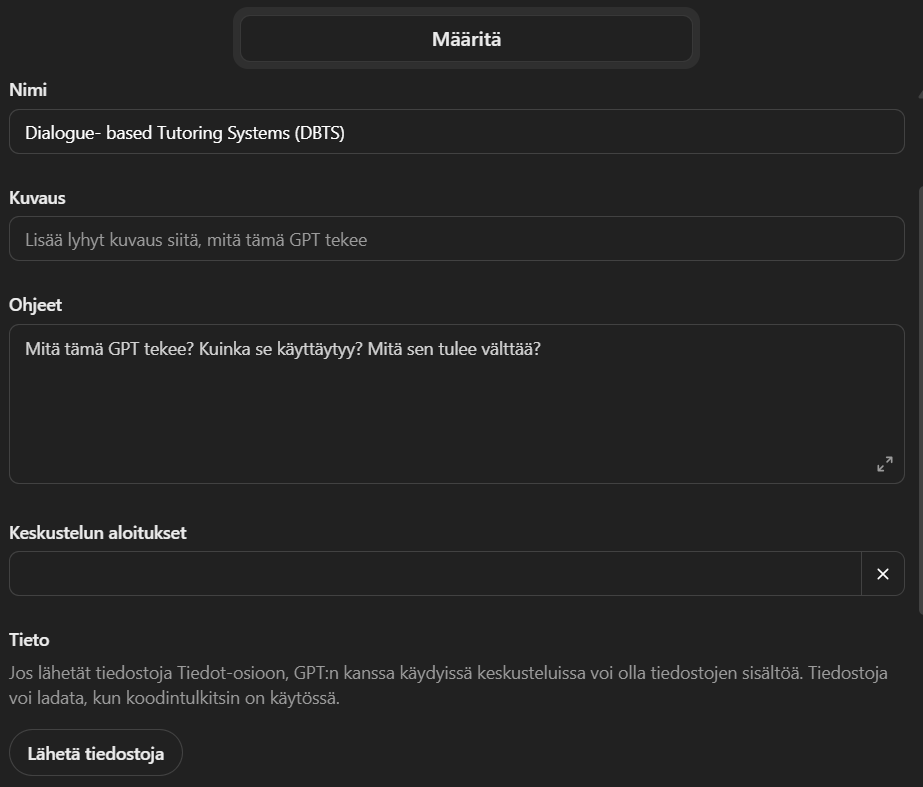
Task: Click the word "Tutoring" in the name field
Action: pyautogui.click(x=190, y=133)
